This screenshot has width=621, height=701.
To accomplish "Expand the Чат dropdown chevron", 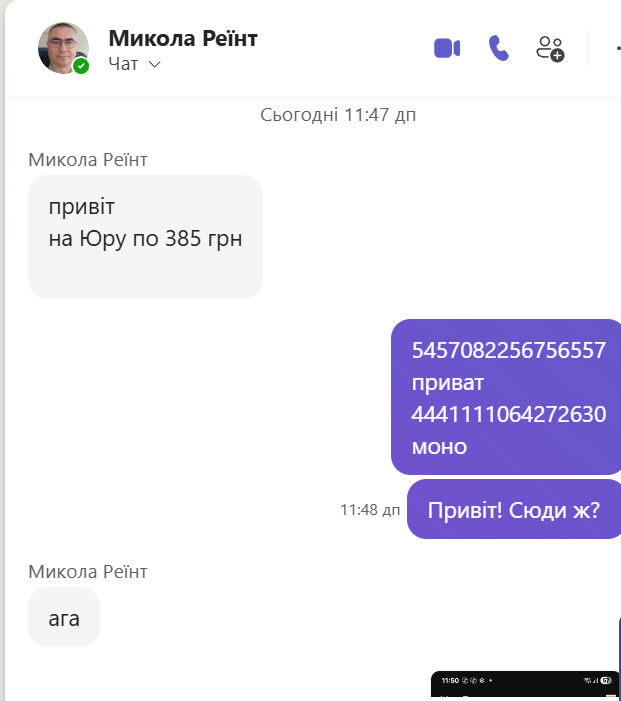I will pyautogui.click(x=154, y=64).
